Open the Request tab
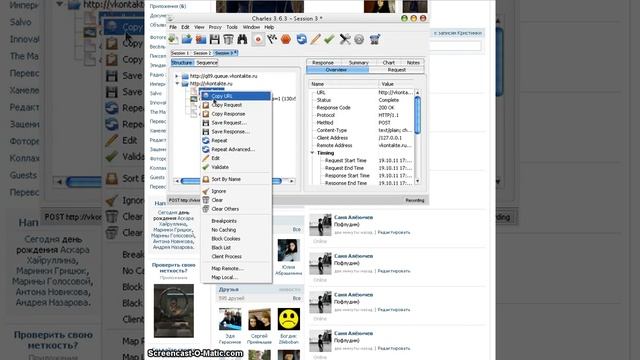Screen dimensions: 640x360 (x=396, y=70)
